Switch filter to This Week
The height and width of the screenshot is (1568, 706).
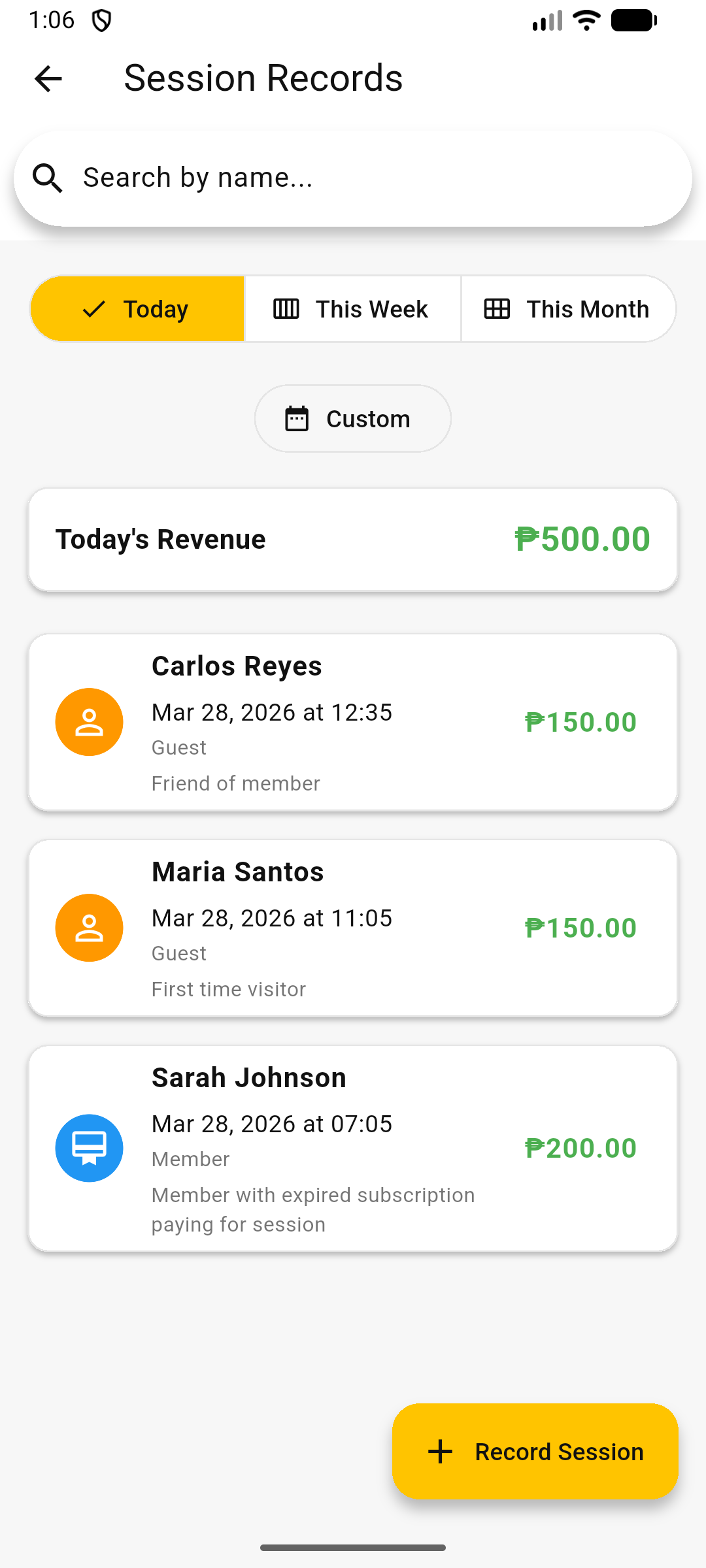point(353,309)
